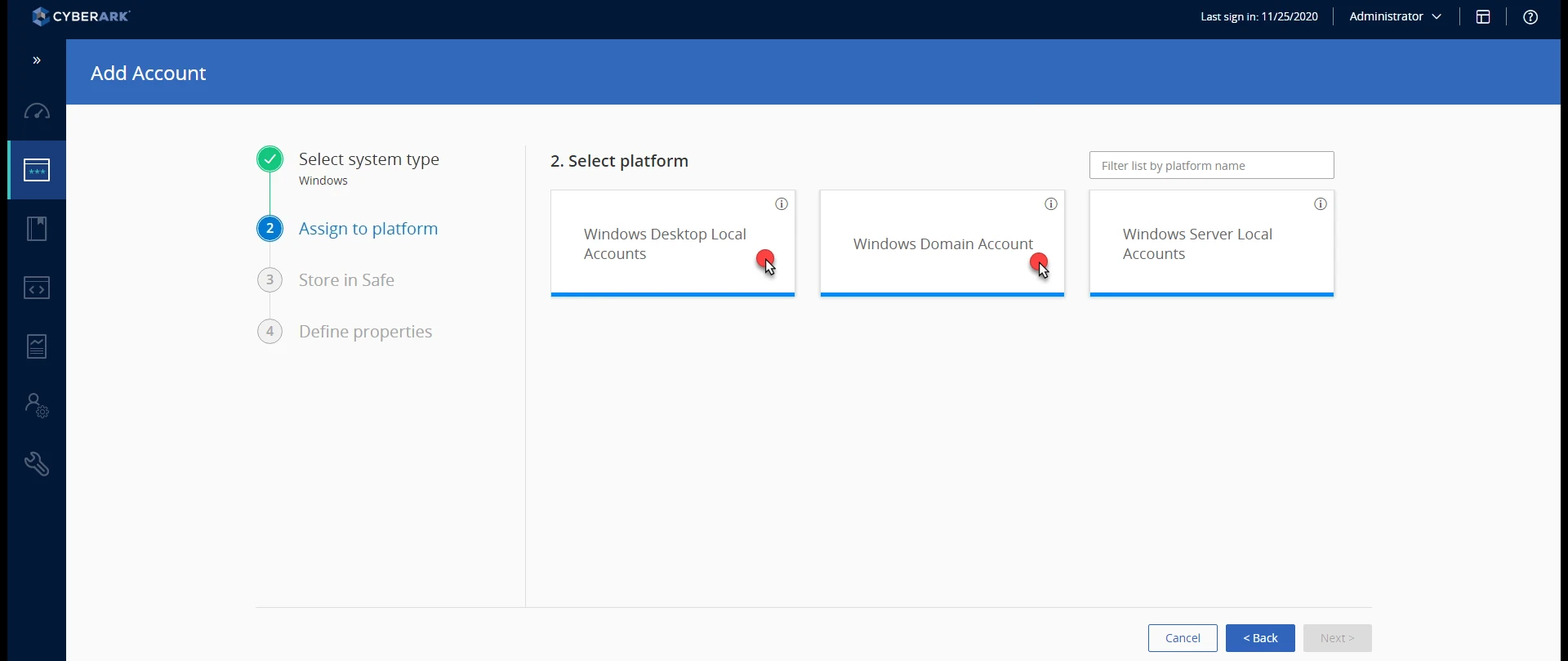Click the Back button
The image size is (1568, 661).
coord(1260,638)
